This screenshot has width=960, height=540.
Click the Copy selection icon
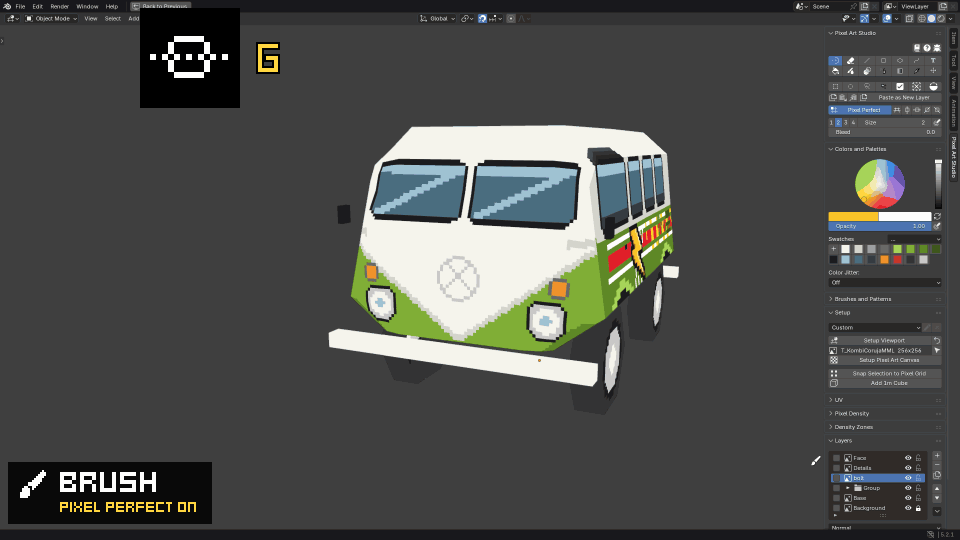pos(833,97)
